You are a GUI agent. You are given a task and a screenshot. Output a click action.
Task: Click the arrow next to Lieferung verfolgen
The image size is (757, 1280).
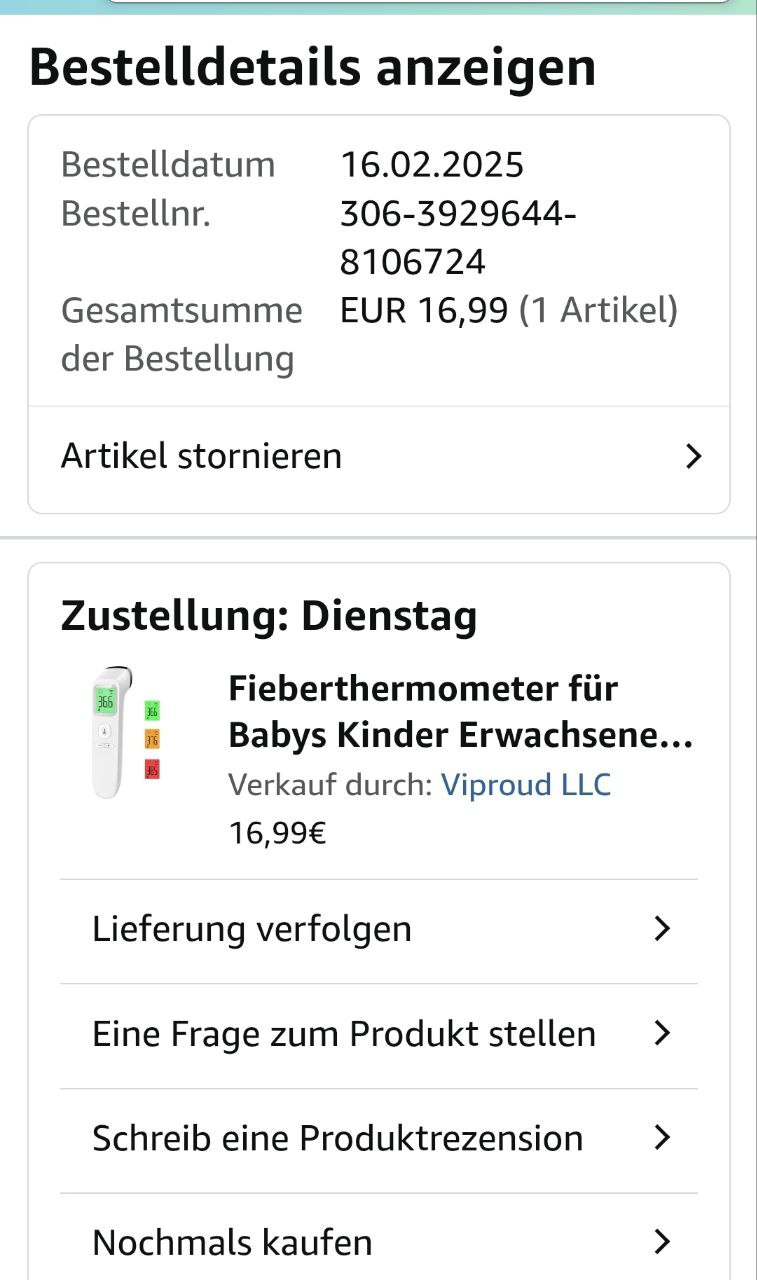coord(661,929)
